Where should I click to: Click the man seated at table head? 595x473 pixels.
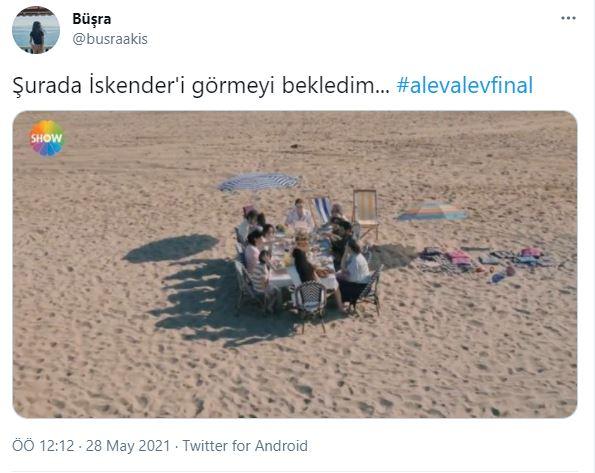(299, 214)
